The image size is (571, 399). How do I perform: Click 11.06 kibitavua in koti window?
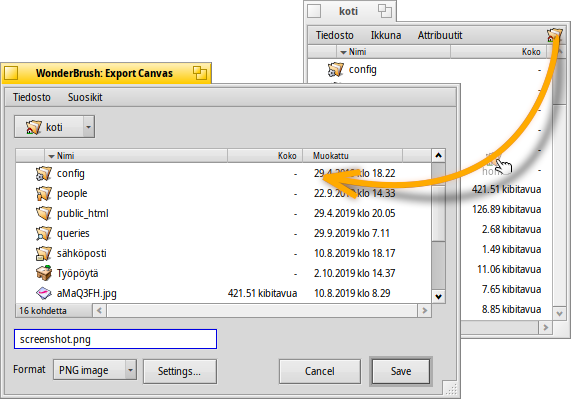(509, 270)
